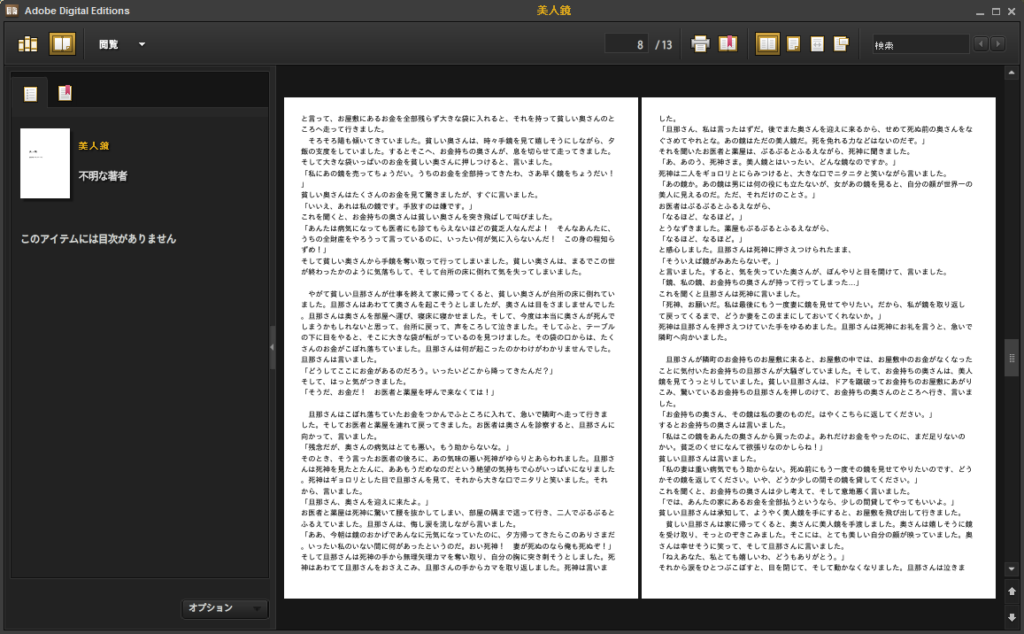Click the vertical page scrollbar handle
This screenshot has width=1024, height=634.
coord(1011,355)
